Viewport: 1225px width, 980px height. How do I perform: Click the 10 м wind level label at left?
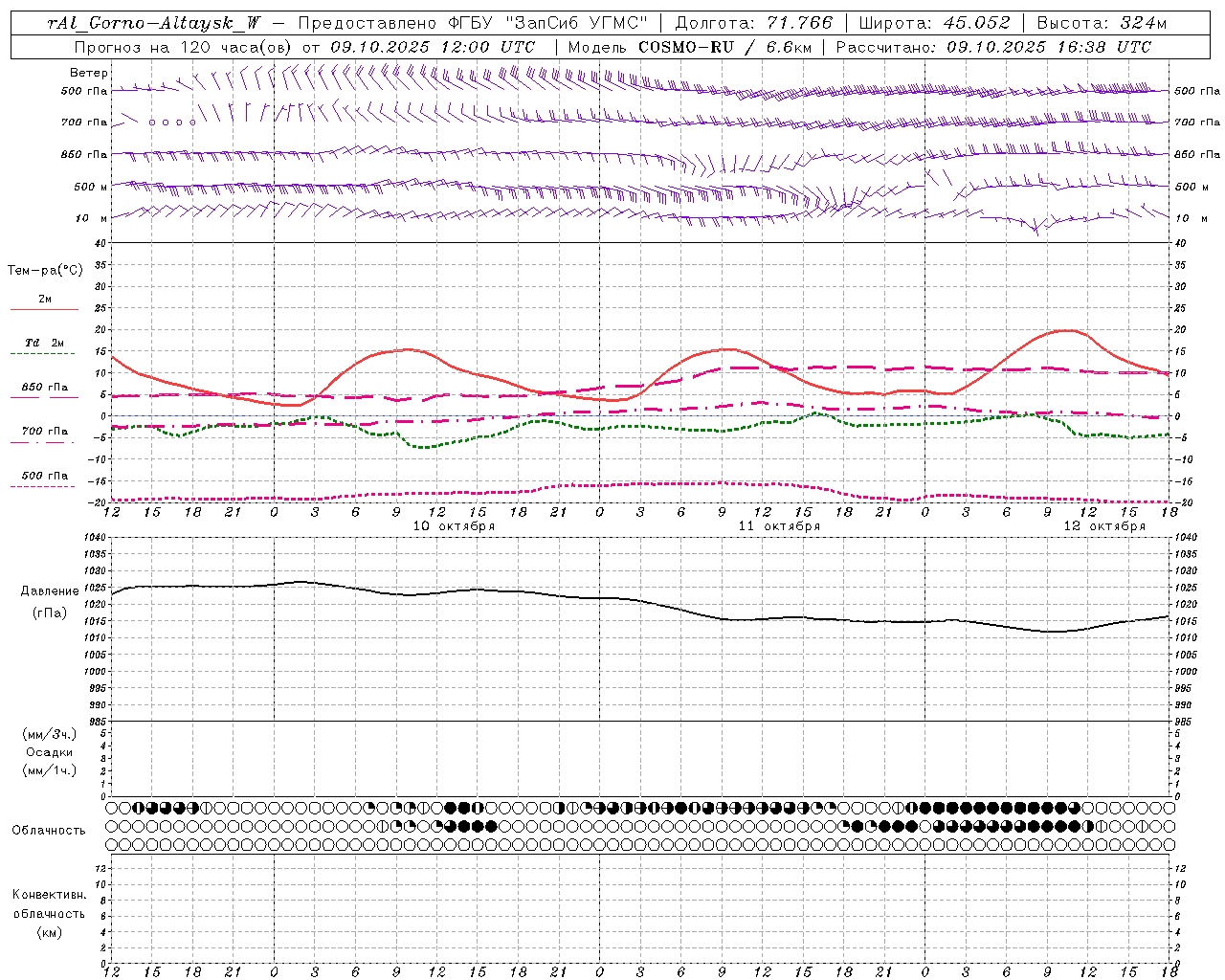coord(91,218)
